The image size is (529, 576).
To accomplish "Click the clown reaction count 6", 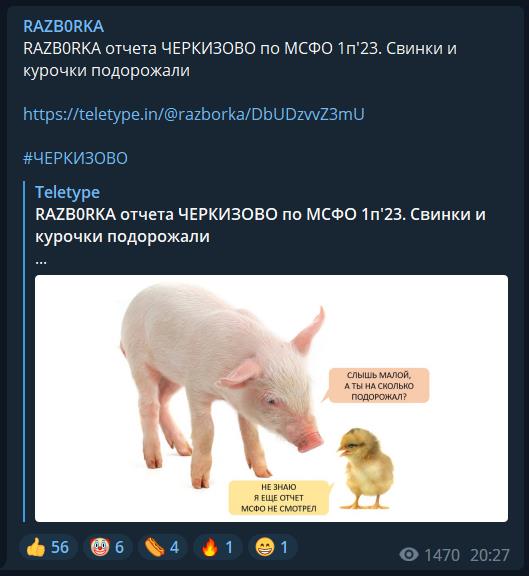I will point(119,547).
